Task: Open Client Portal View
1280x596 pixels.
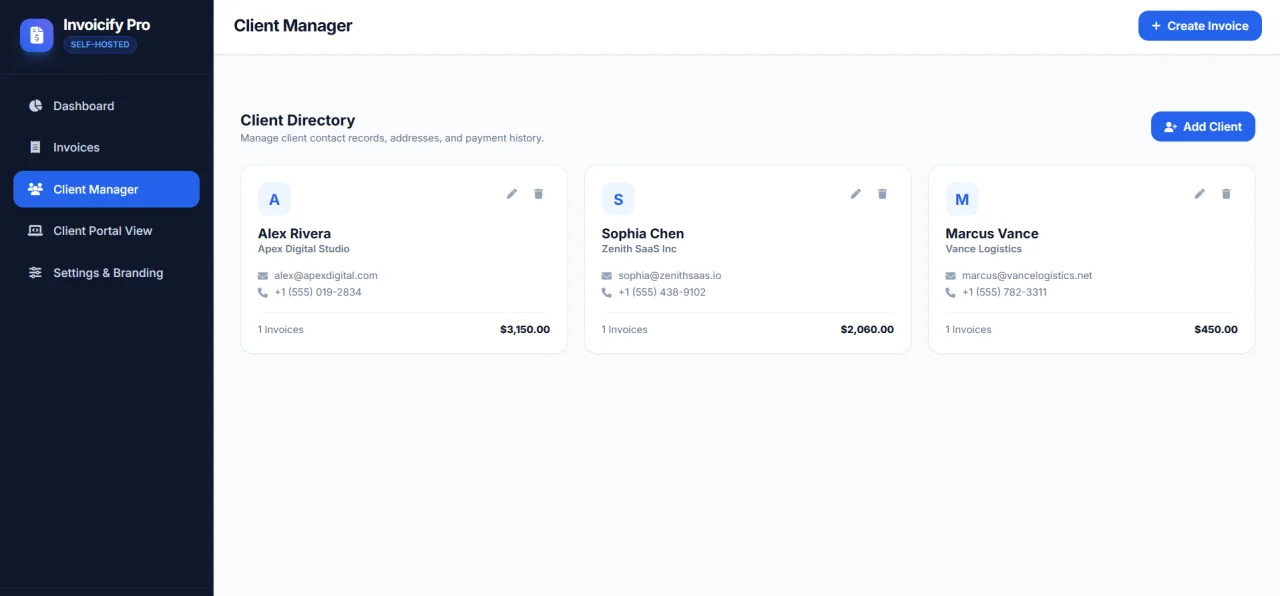Action: (x=106, y=231)
